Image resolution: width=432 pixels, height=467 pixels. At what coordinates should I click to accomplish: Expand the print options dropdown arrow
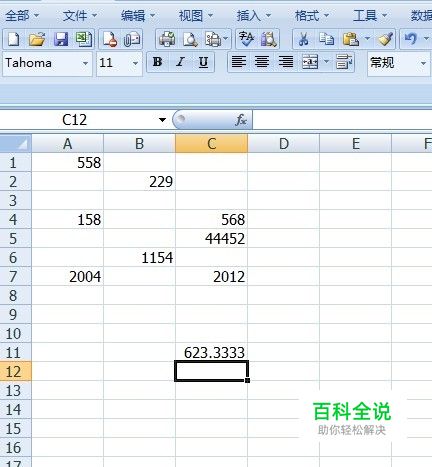coord(226,39)
